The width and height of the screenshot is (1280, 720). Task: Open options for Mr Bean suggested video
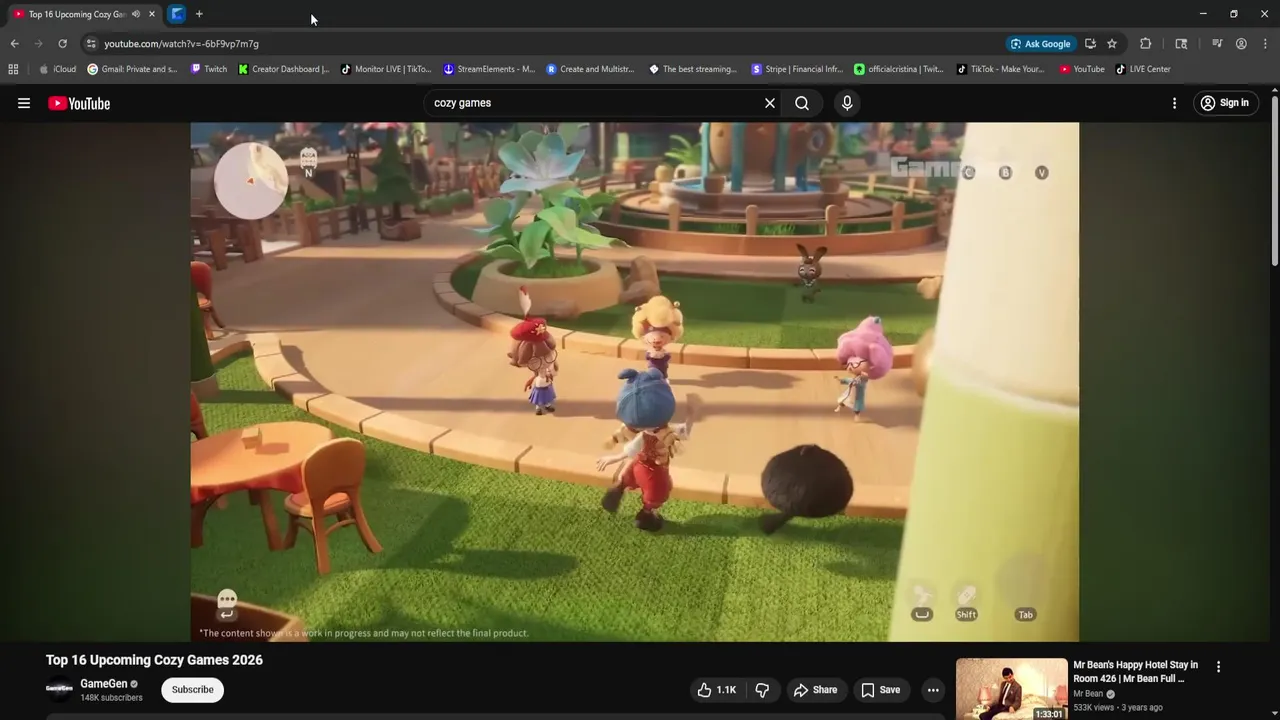point(1218,667)
